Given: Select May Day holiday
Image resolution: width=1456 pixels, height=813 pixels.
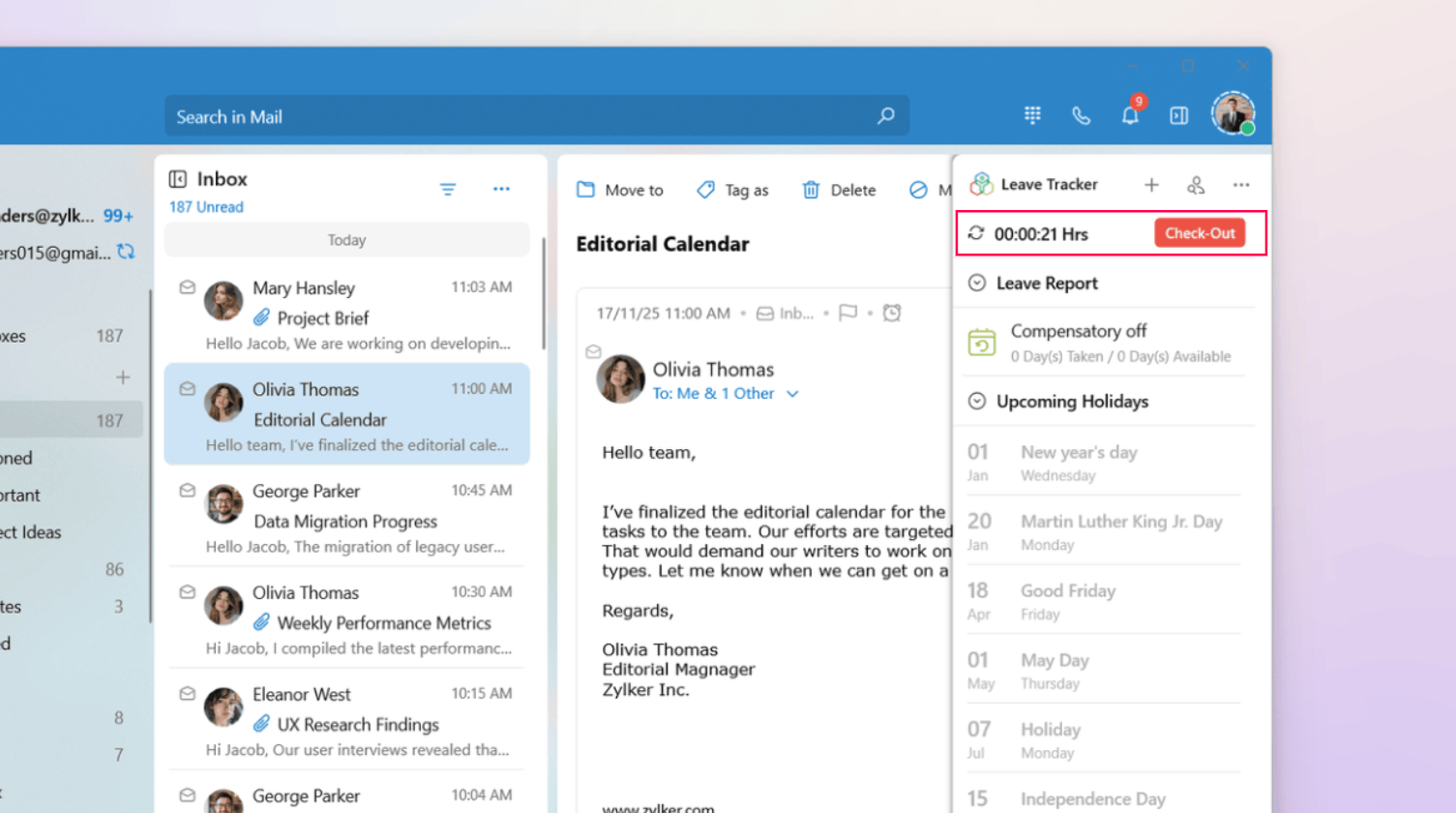Looking at the screenshot, I should 1105,671.
